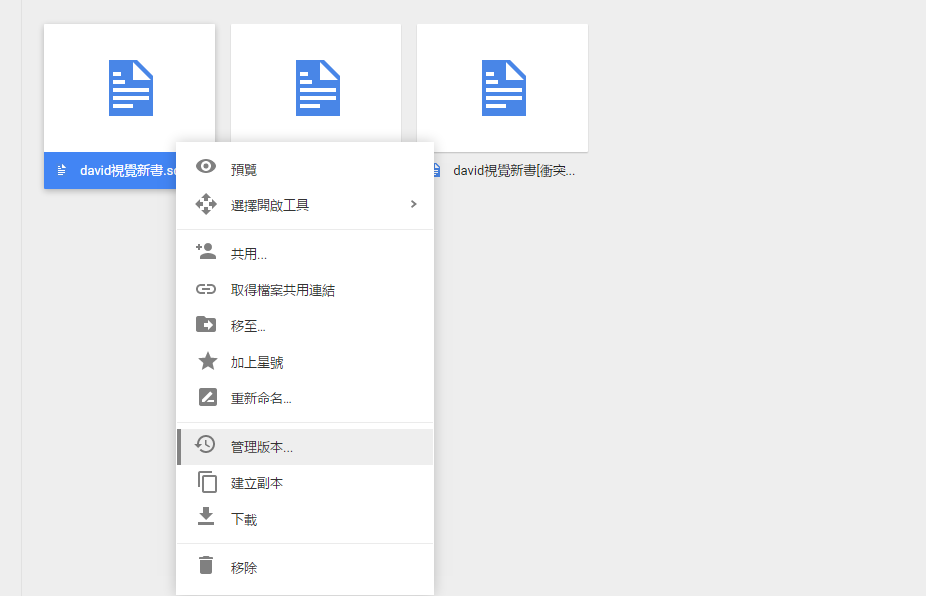
Task: Click the small doc icon beside david視覺新書.s
Action: point(61,171)
